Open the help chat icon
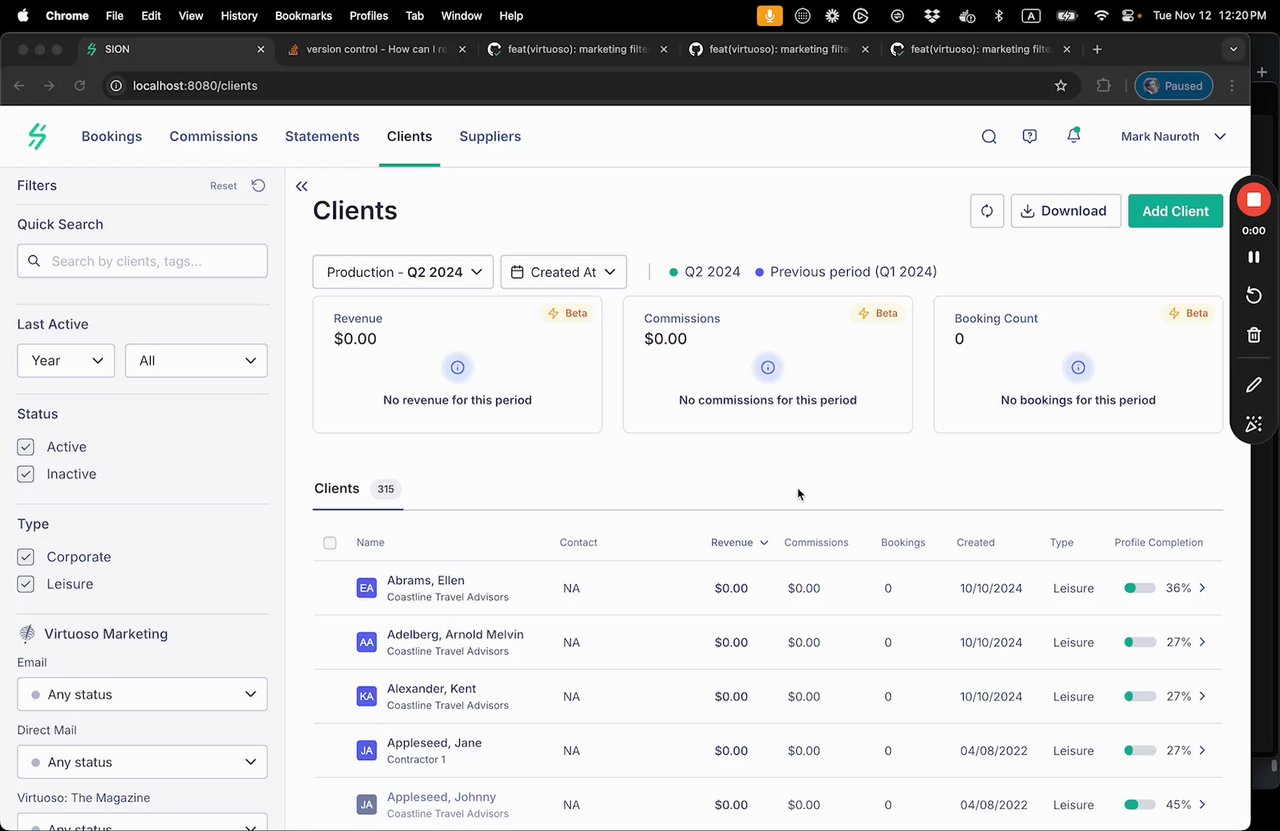Image resolution: width=1280 pixels, height=831 pixels. 1029,137
